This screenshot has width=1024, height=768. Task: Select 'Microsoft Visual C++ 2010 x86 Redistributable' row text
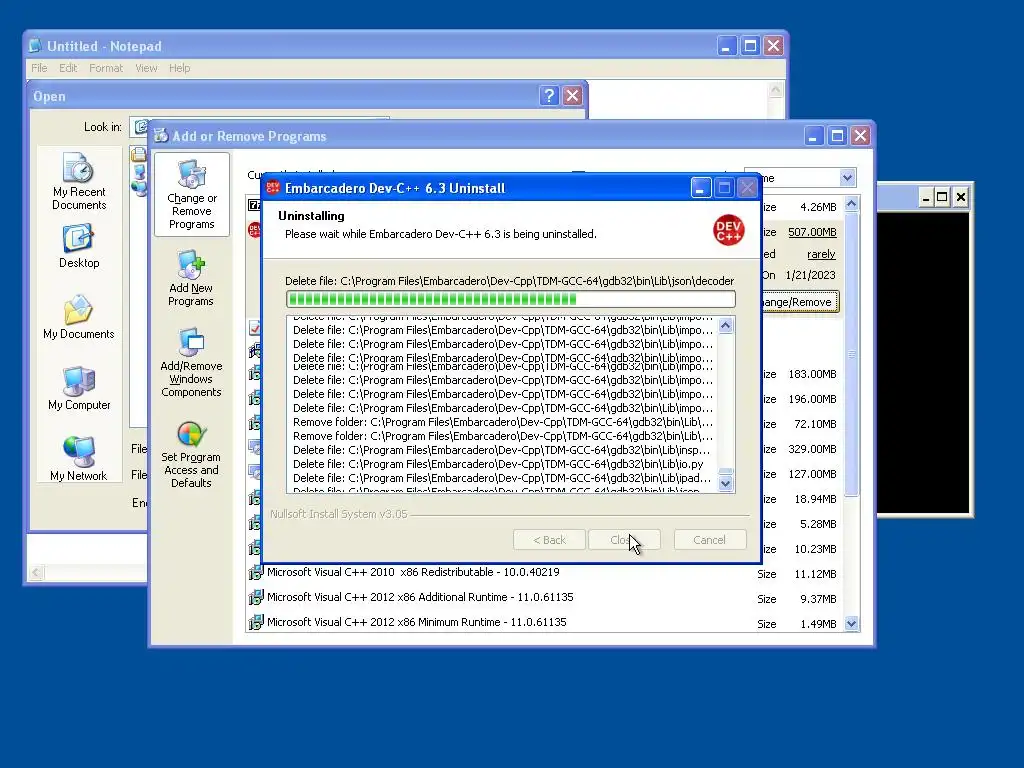point(413,572)
